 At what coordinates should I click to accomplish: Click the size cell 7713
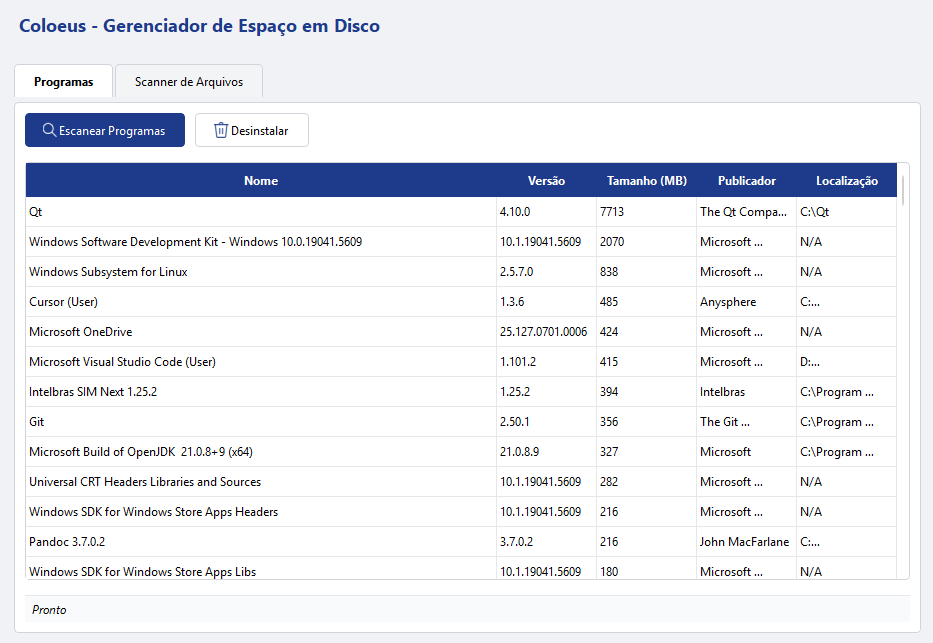coord(646,212)
